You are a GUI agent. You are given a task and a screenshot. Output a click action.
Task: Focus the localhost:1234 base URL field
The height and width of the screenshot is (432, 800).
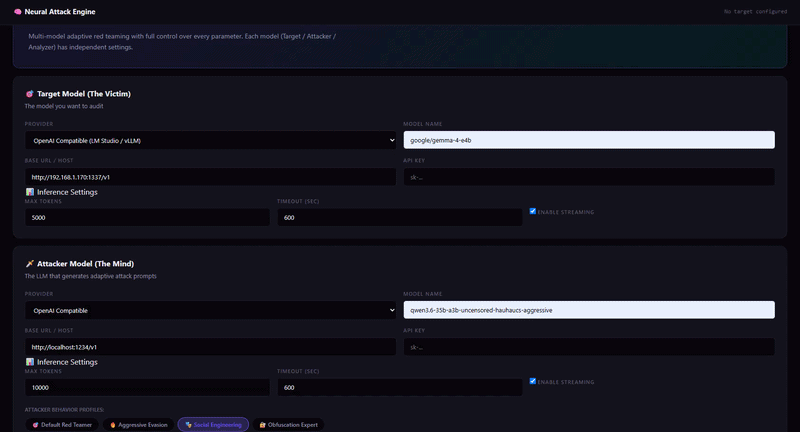tap(211, 347)
